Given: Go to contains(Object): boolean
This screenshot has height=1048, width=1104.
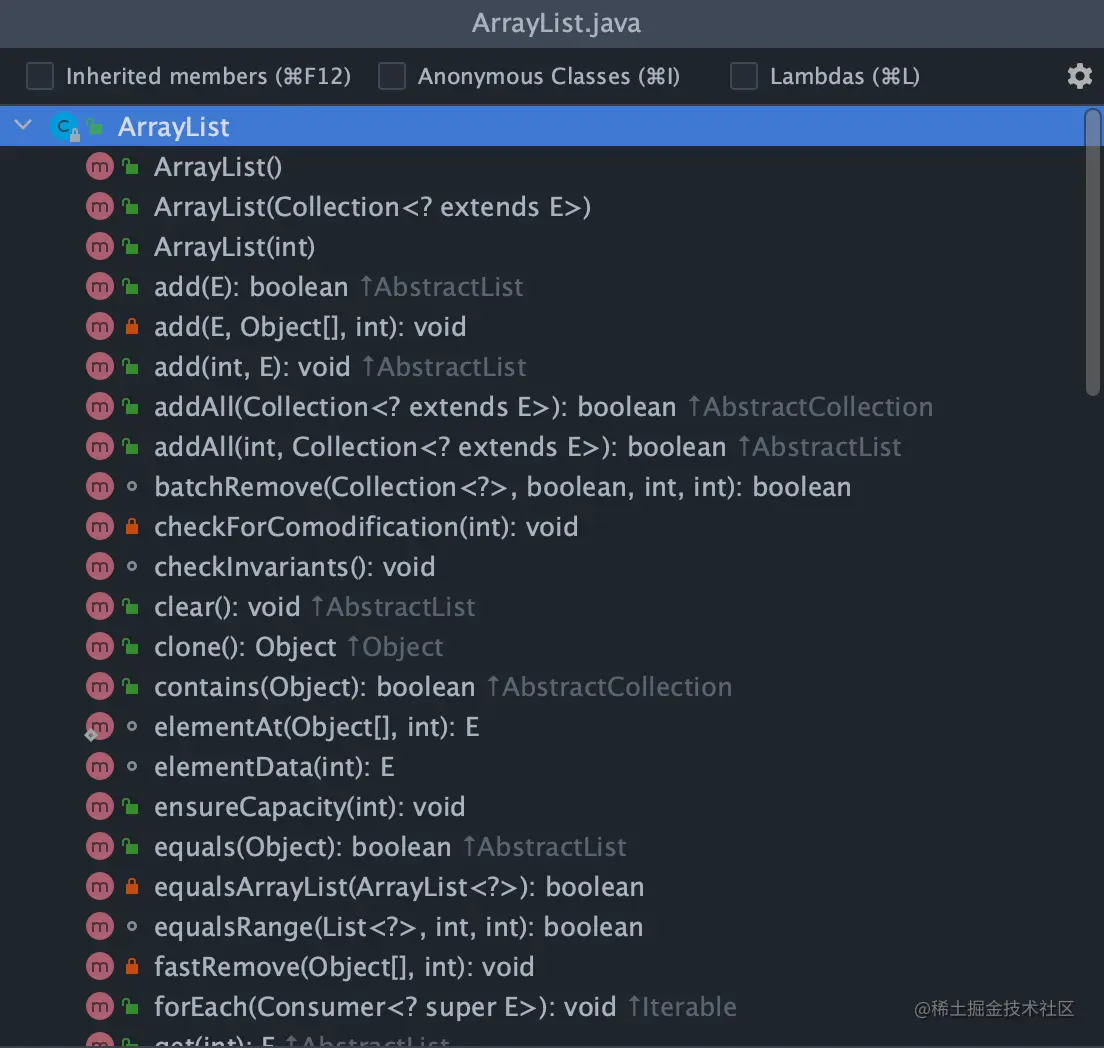Looking at the screenshot, I should (314, 687).
